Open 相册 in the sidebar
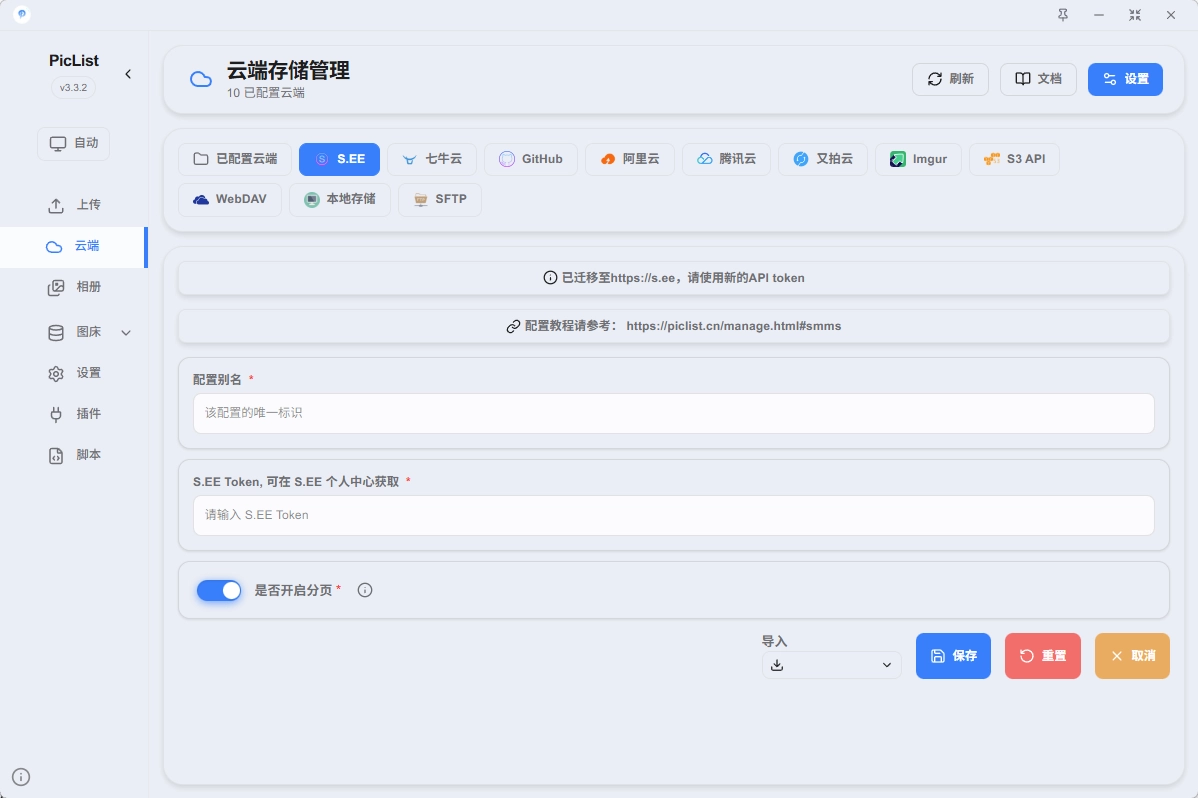Viewport: 1198px width, 798px height. [74, 287]
